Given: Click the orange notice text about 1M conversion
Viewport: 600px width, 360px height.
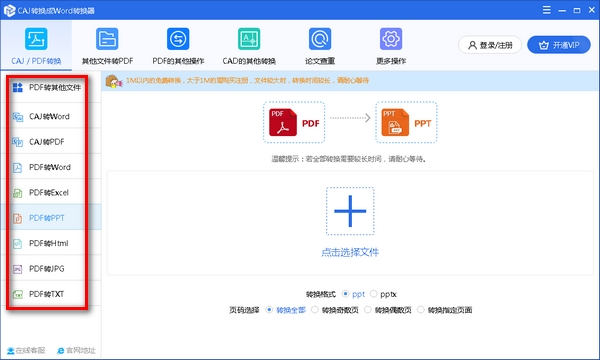Looking at the screenshot, I should (248, 81).
